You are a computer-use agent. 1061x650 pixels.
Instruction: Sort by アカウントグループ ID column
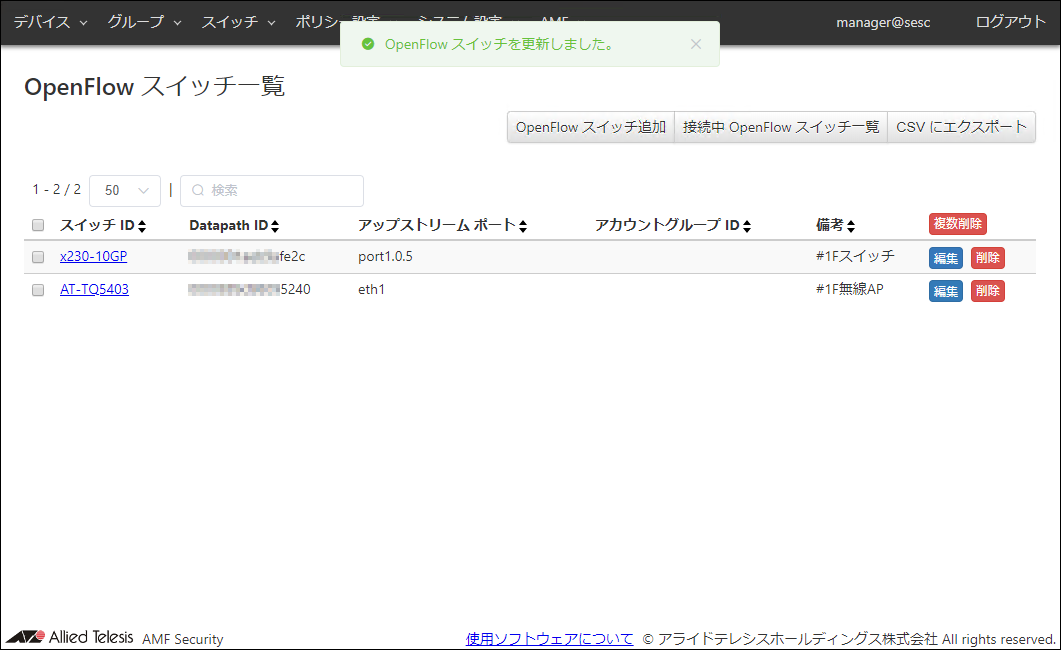pos(673,225)
